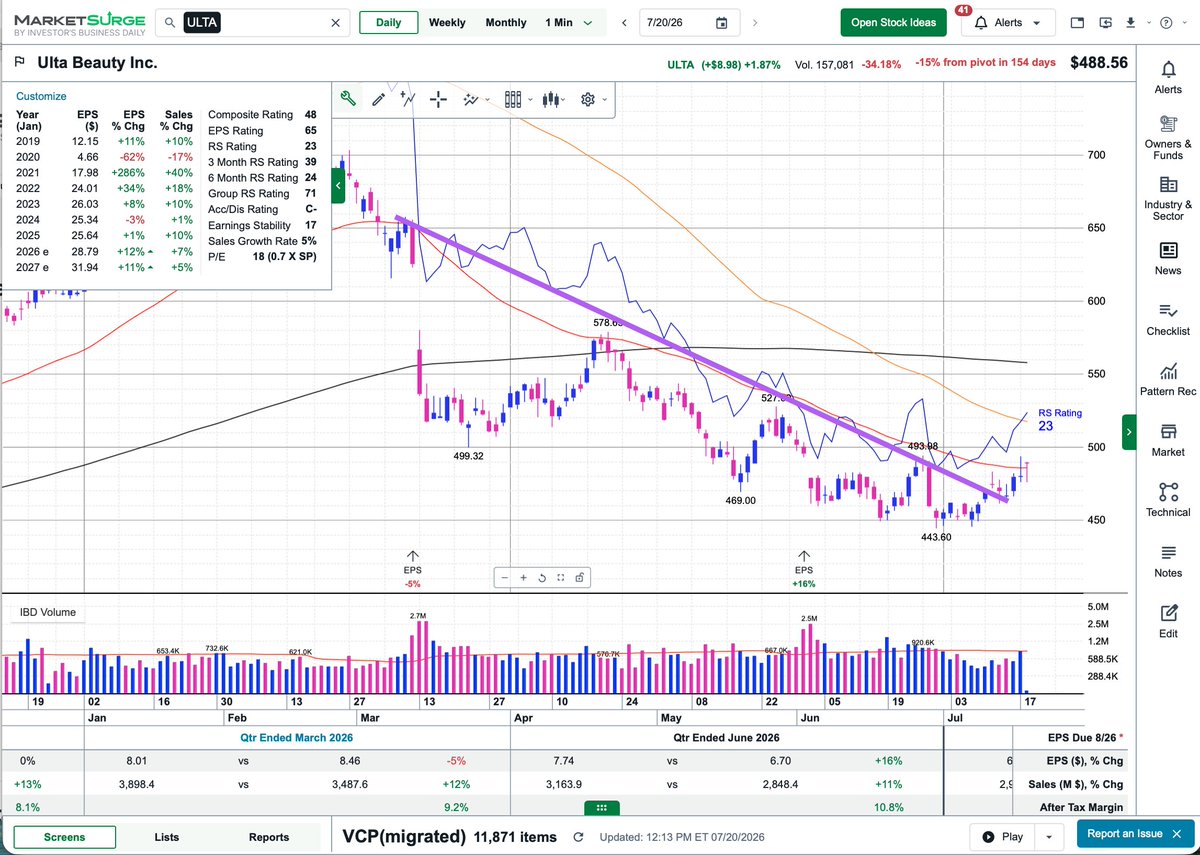Screen dimensions: 1200x855
Task: Click the EPS -5% earnings marker
Action: [x=412, y=568]
